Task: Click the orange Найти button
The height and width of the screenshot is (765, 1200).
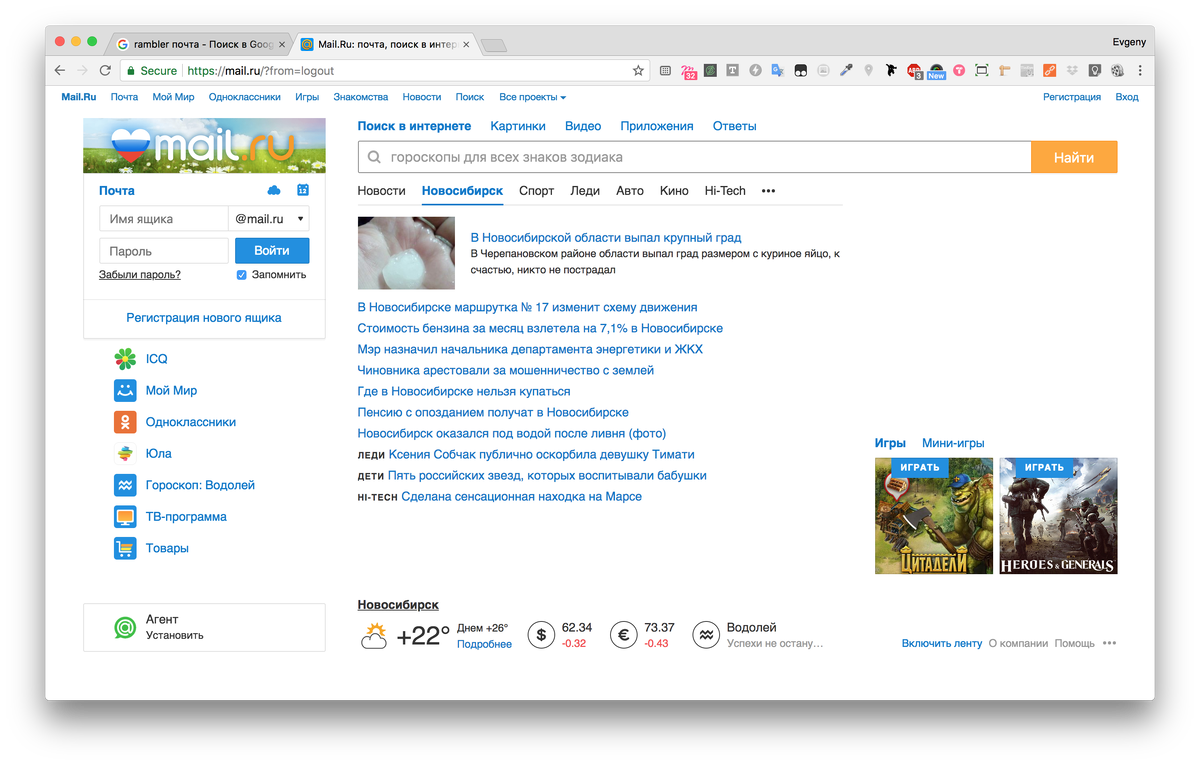Action: coord(1074,157)
